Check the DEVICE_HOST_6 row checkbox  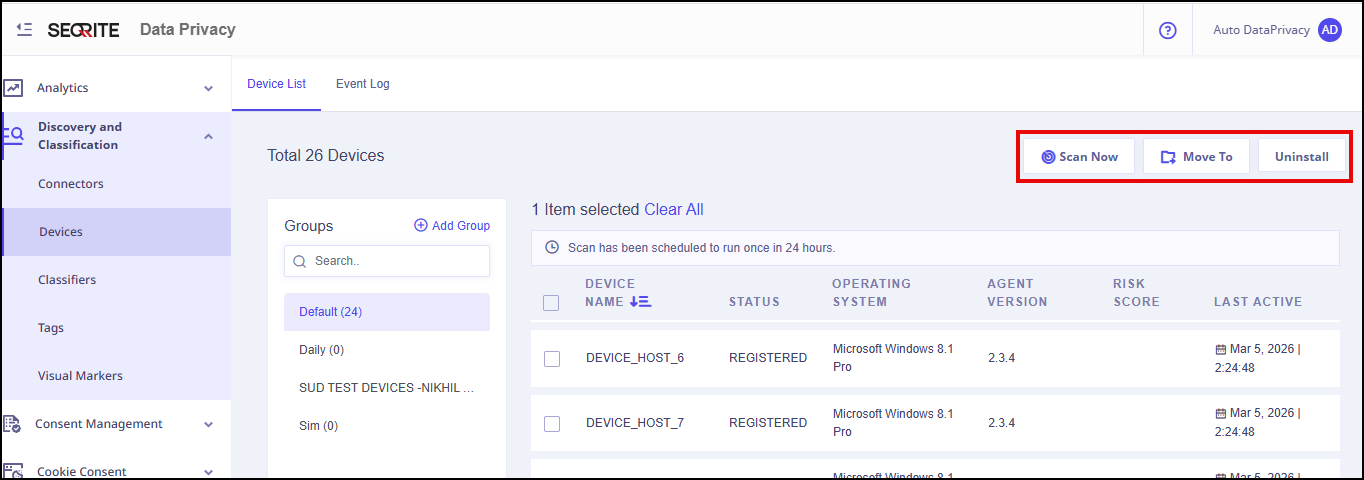(552, 358)
